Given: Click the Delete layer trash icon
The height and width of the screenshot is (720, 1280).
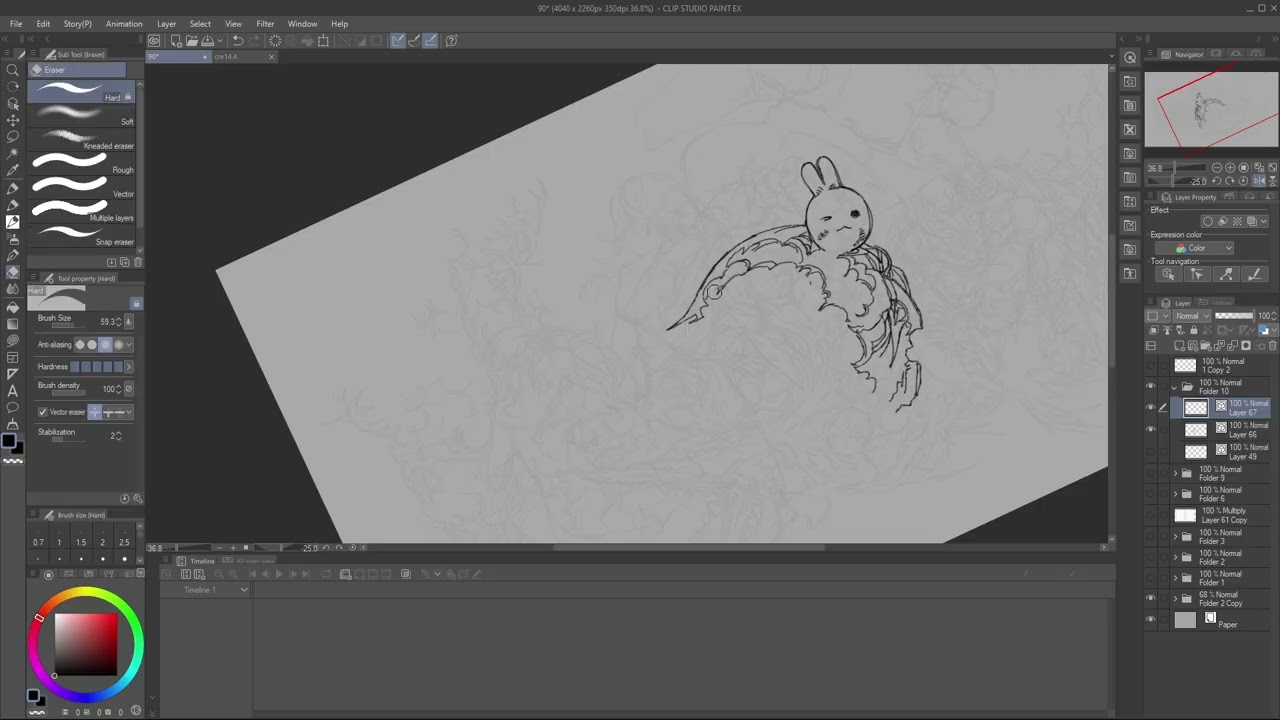Looking at the screenshot, I should click(1272, 346).
